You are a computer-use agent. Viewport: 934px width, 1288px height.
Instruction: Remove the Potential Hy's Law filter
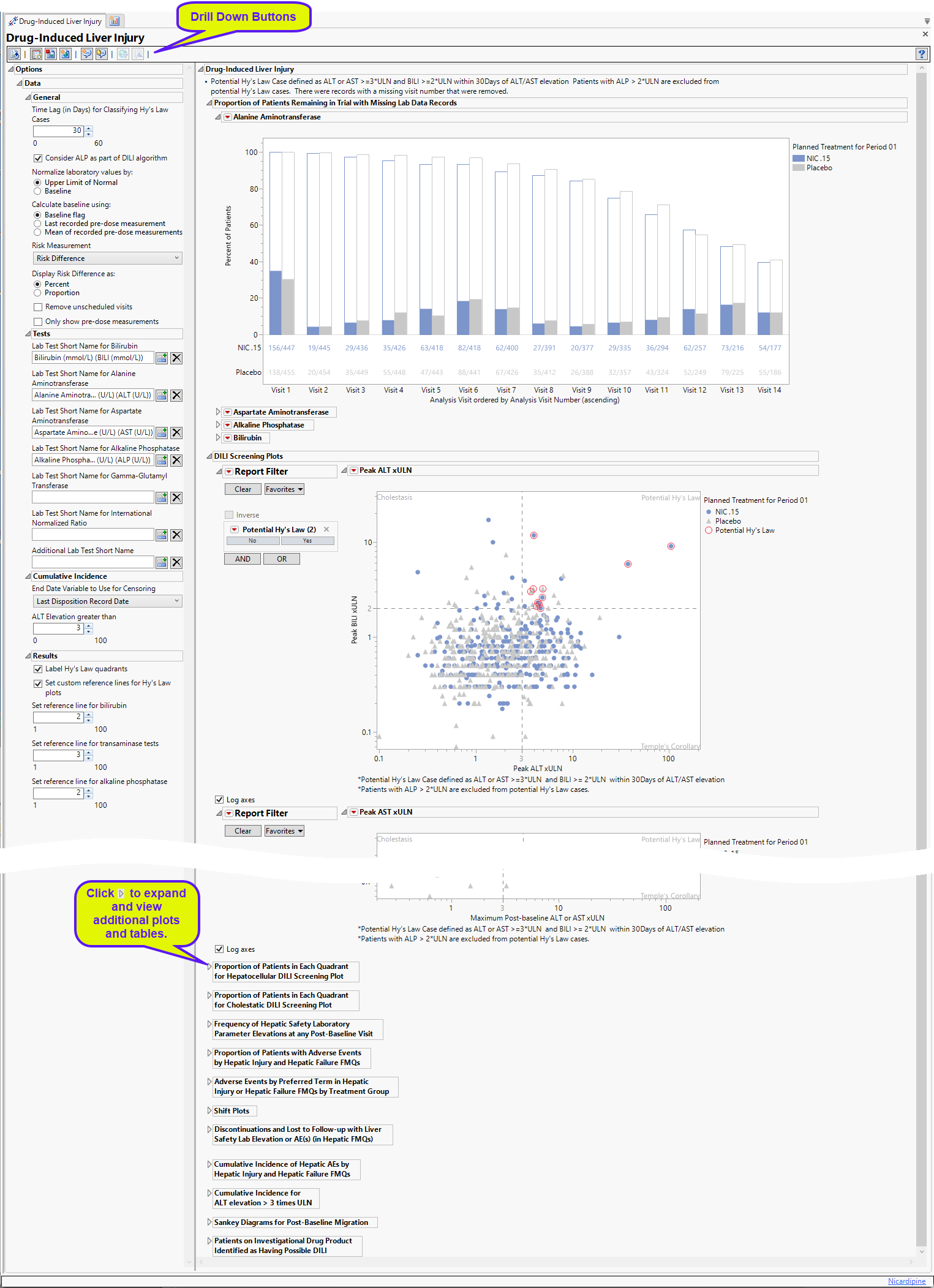326,529
